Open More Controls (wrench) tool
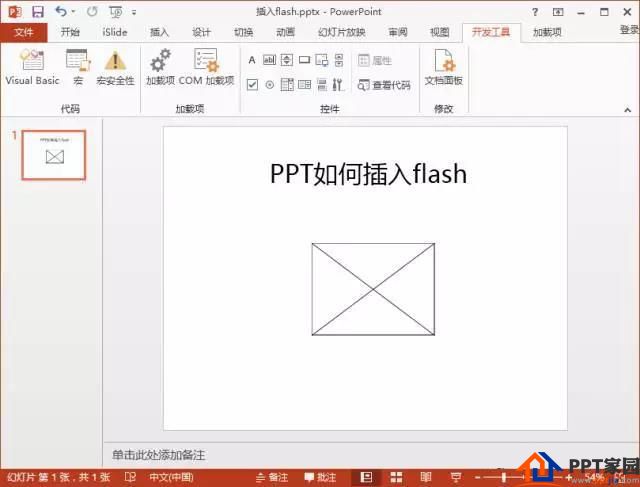 click(x=338, y=85)
